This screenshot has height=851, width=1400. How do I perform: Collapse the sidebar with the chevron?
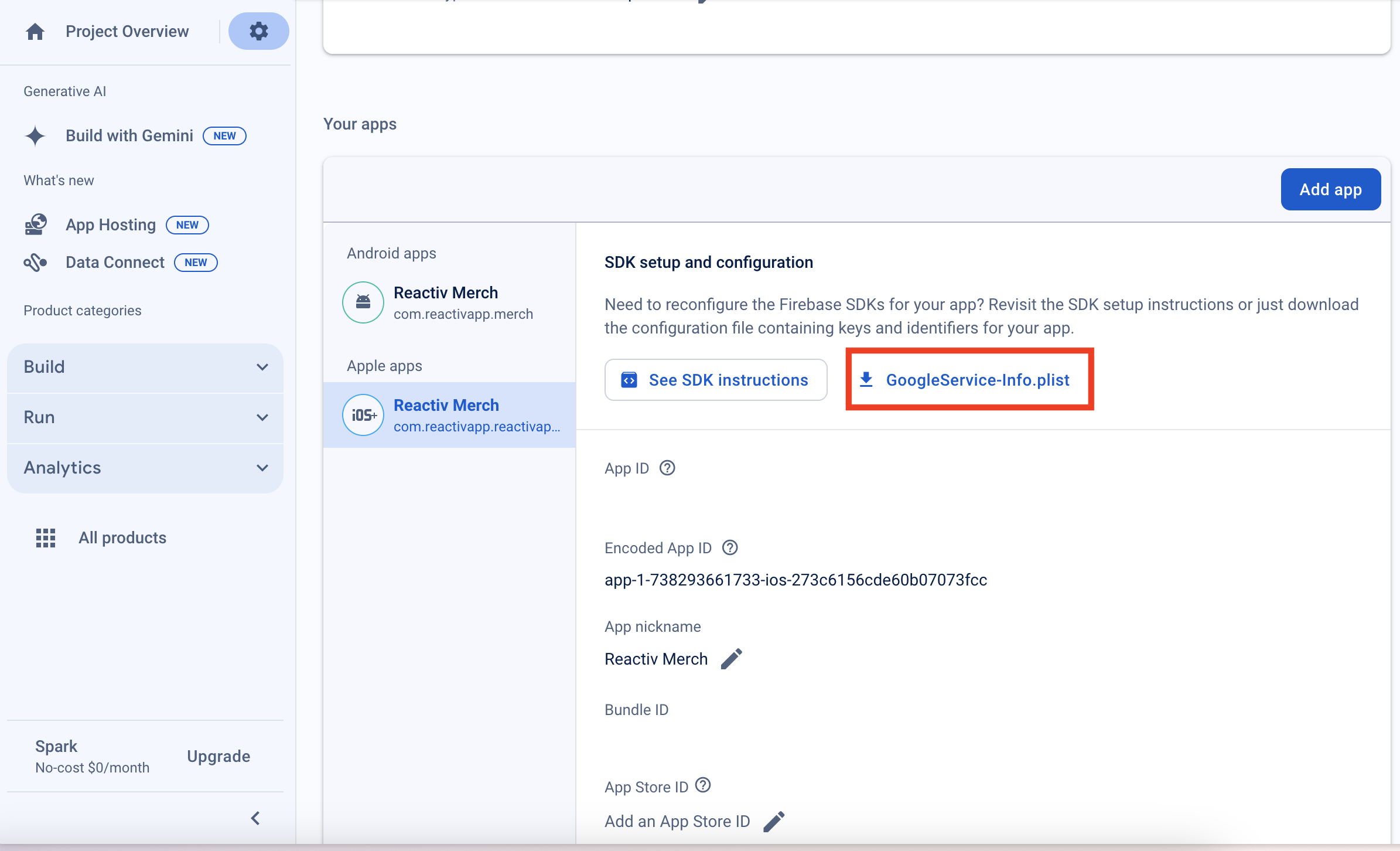click(x=255, y=818)
